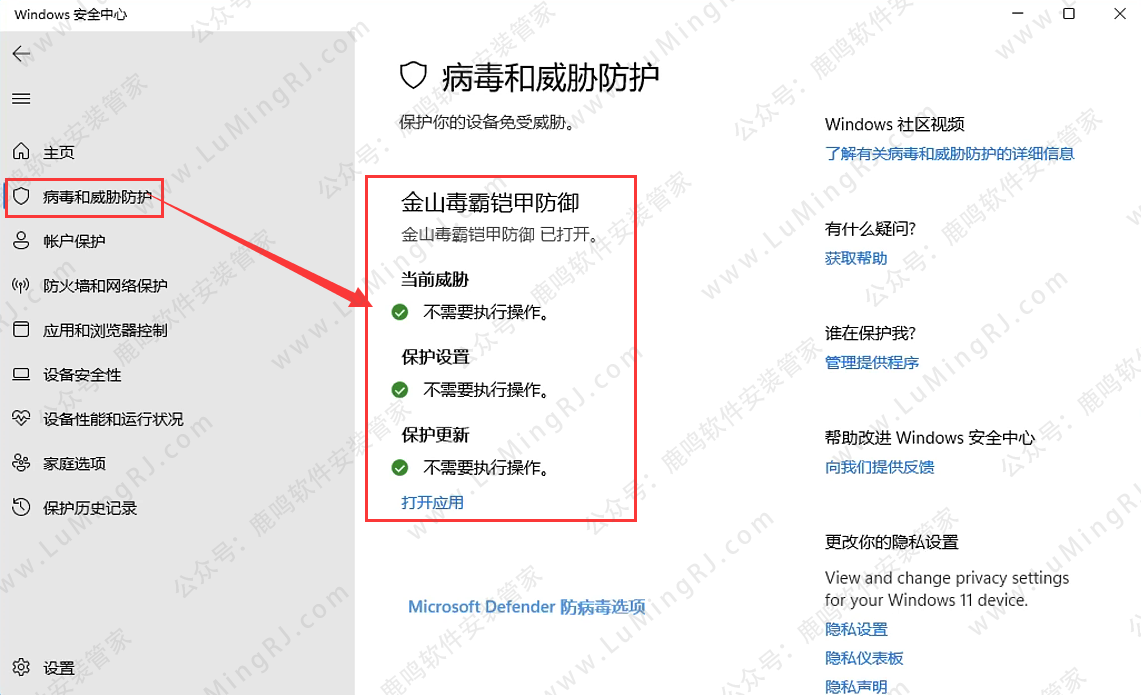
Task: Select 保护历史记录 in the sidebar
Action: (x=90, y=508)
